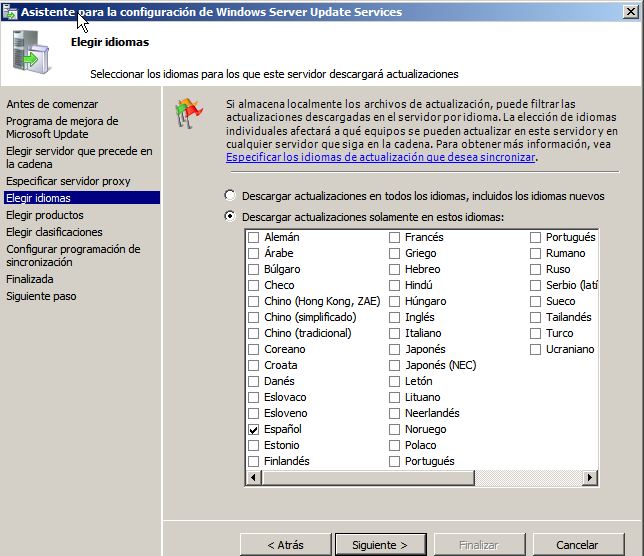Click right arrow of language list scrollbar

(x=590, y=478)
